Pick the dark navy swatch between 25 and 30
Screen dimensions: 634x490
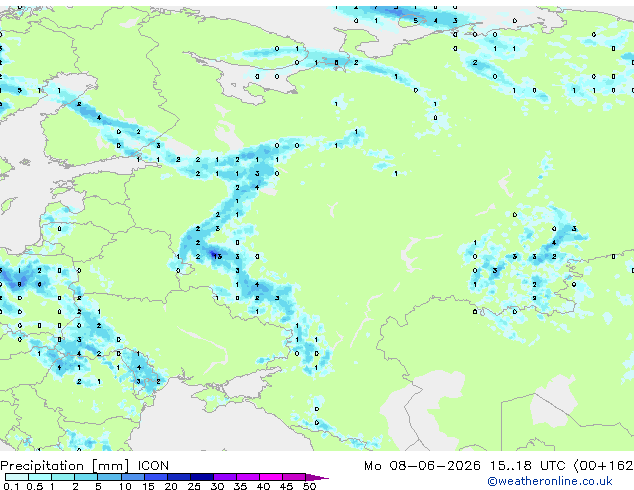pos(201,477)
